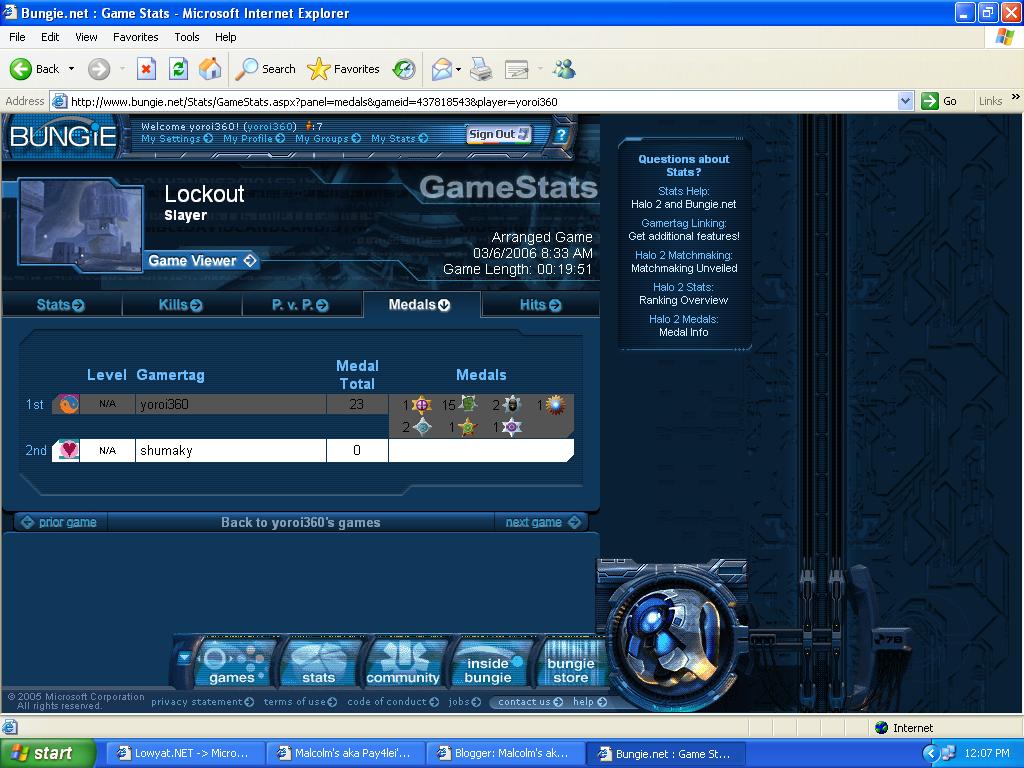This screenshot has width=1024, height=768.
Task: Expand the Links toolbar chevron
Action: [x=1016, y=97]
